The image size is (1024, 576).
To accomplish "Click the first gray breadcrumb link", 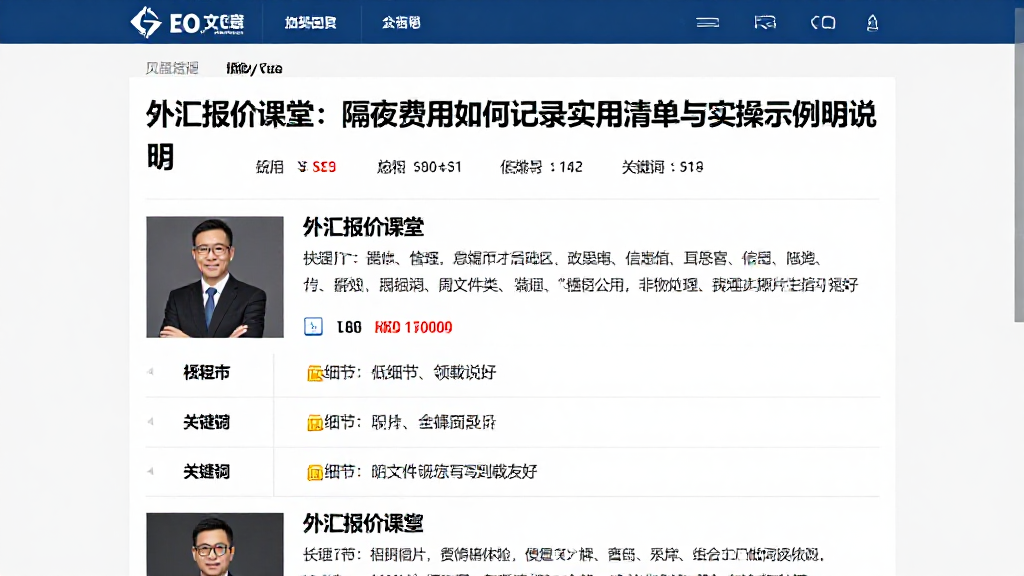I will (172, 68).
